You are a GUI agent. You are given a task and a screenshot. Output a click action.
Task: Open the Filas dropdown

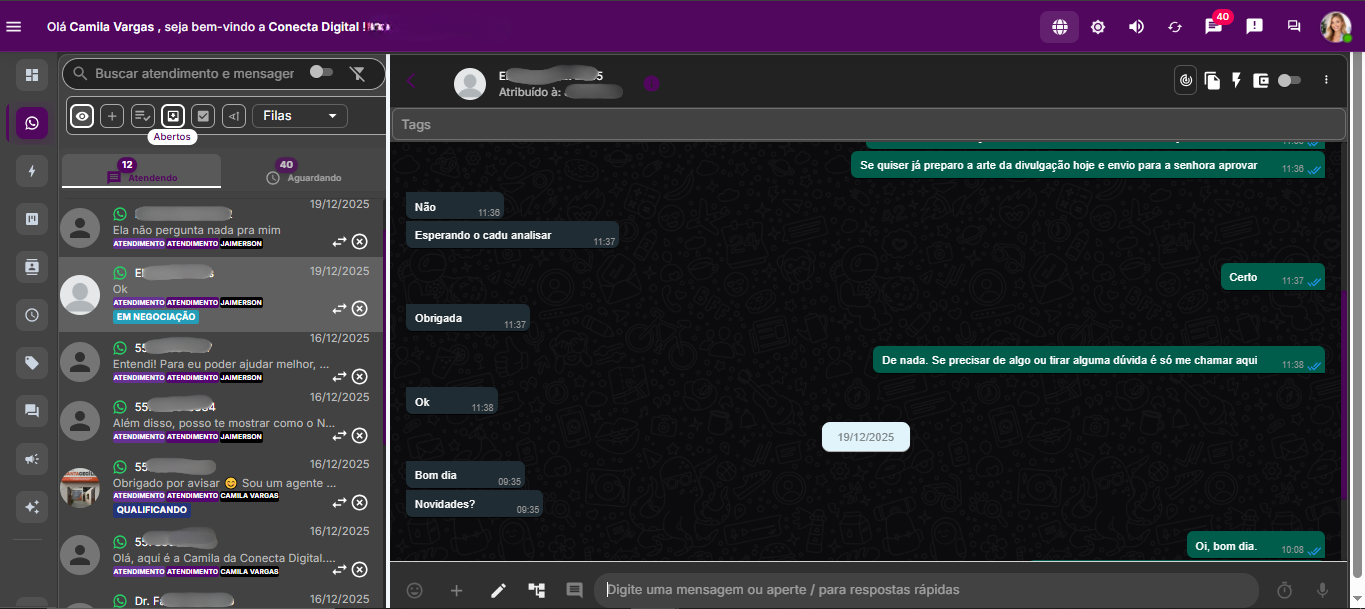point(299,115)
